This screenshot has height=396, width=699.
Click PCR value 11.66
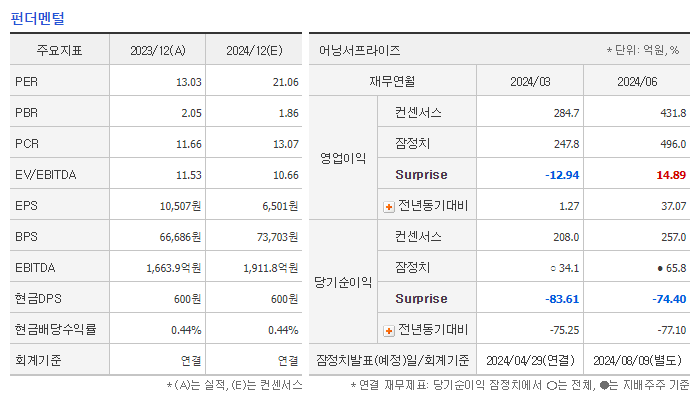(189, 144)
